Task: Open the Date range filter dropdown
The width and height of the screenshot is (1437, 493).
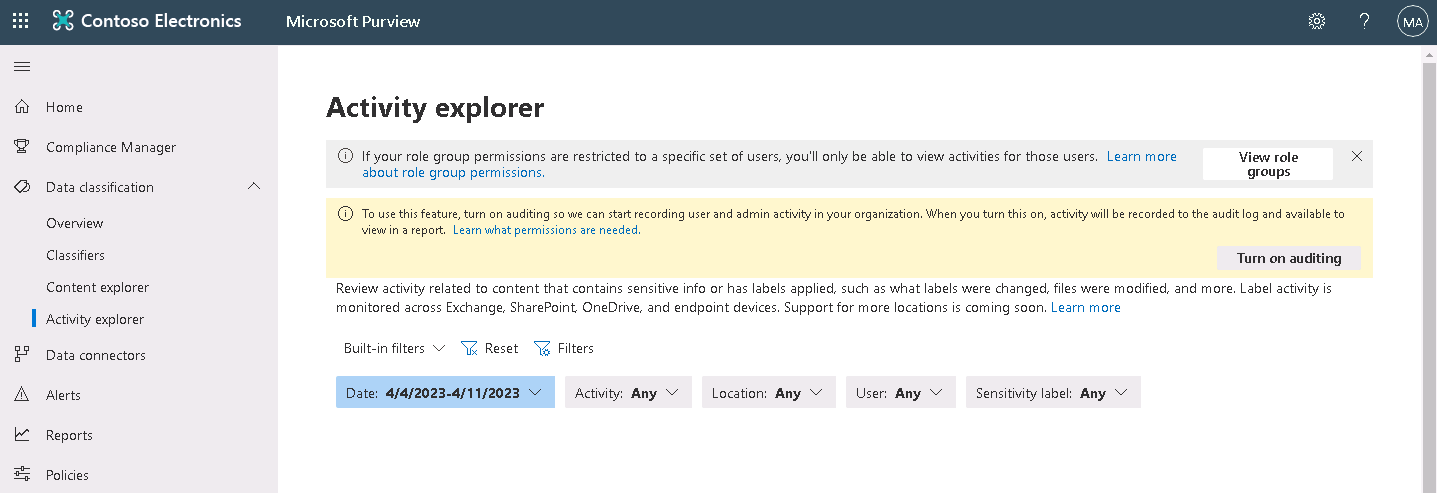Action: pyautogui.click(x=445, y=393)
